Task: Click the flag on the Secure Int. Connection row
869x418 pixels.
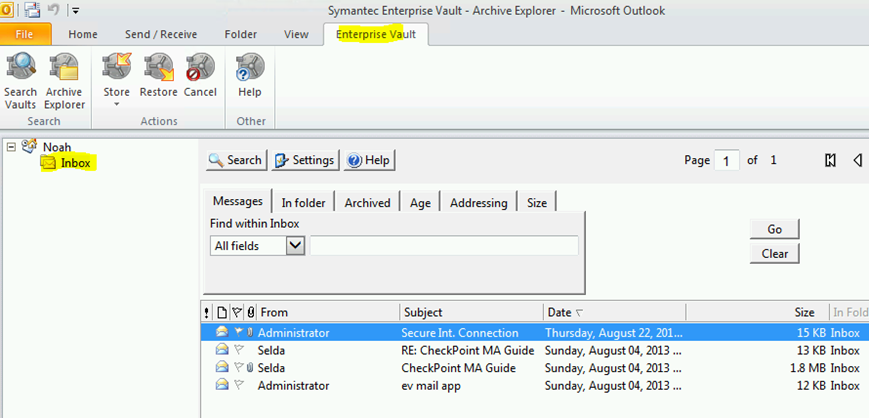Action: click(238, 333)
